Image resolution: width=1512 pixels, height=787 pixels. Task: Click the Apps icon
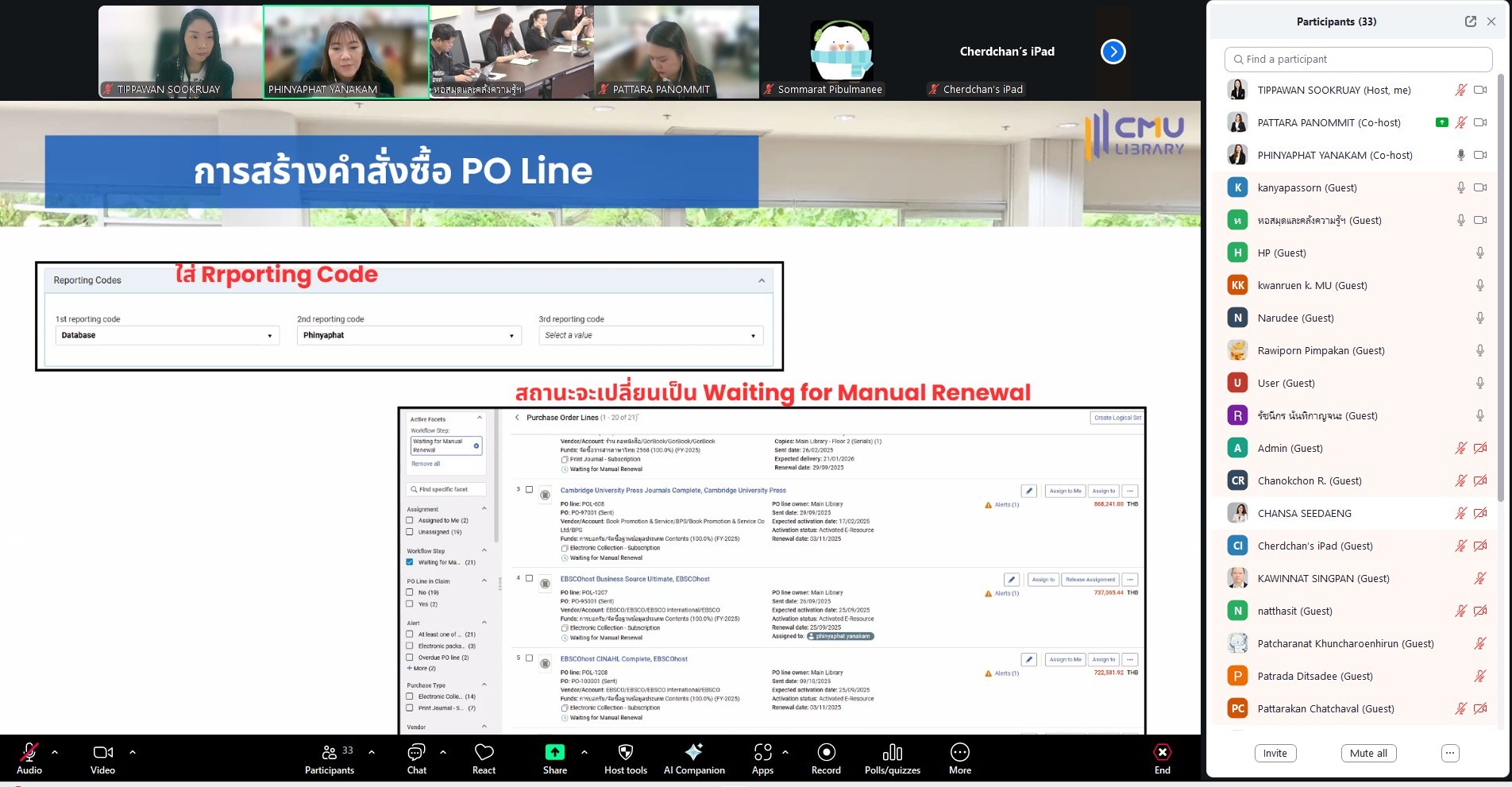762,753
